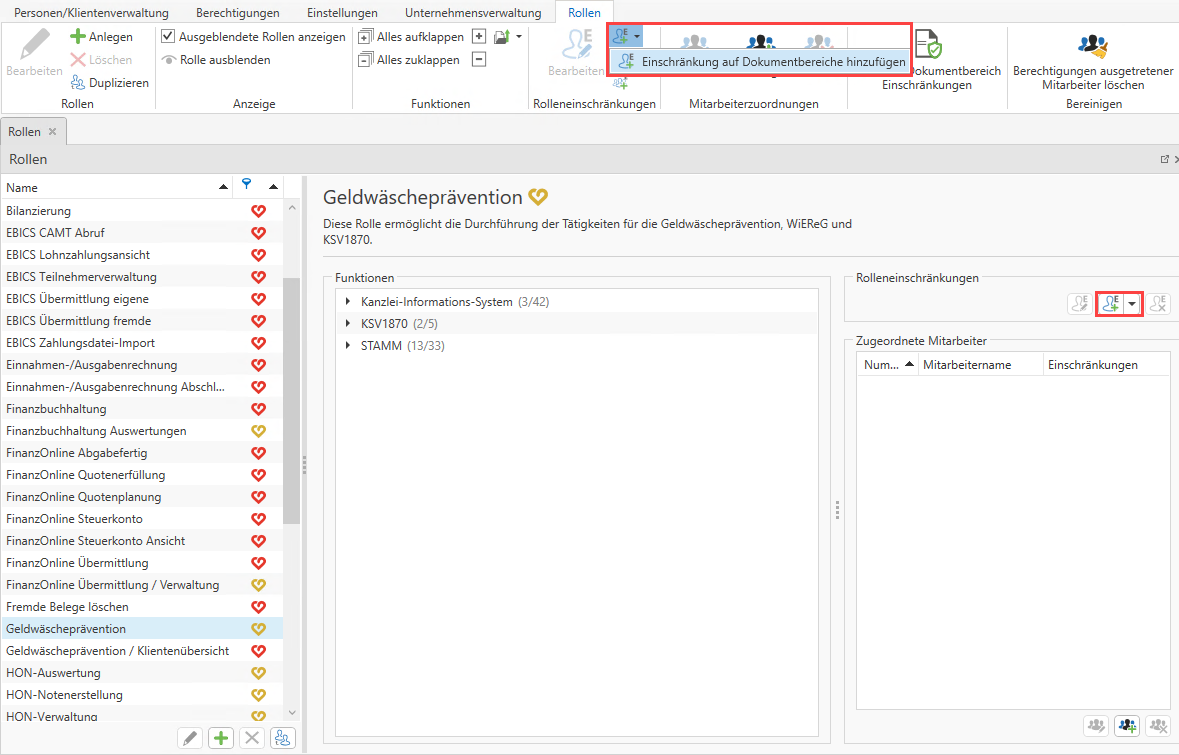Click duplicate role button below role list
The width and height of the screenshot is (1179, 755).
[x=284, y=738]
